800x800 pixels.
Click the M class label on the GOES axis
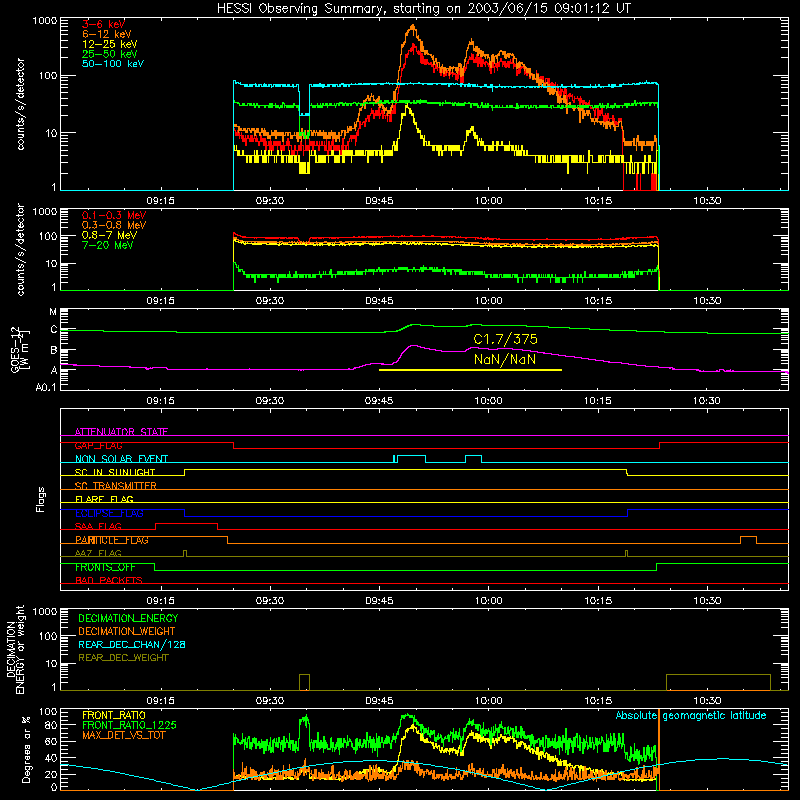tap(53, 312)
